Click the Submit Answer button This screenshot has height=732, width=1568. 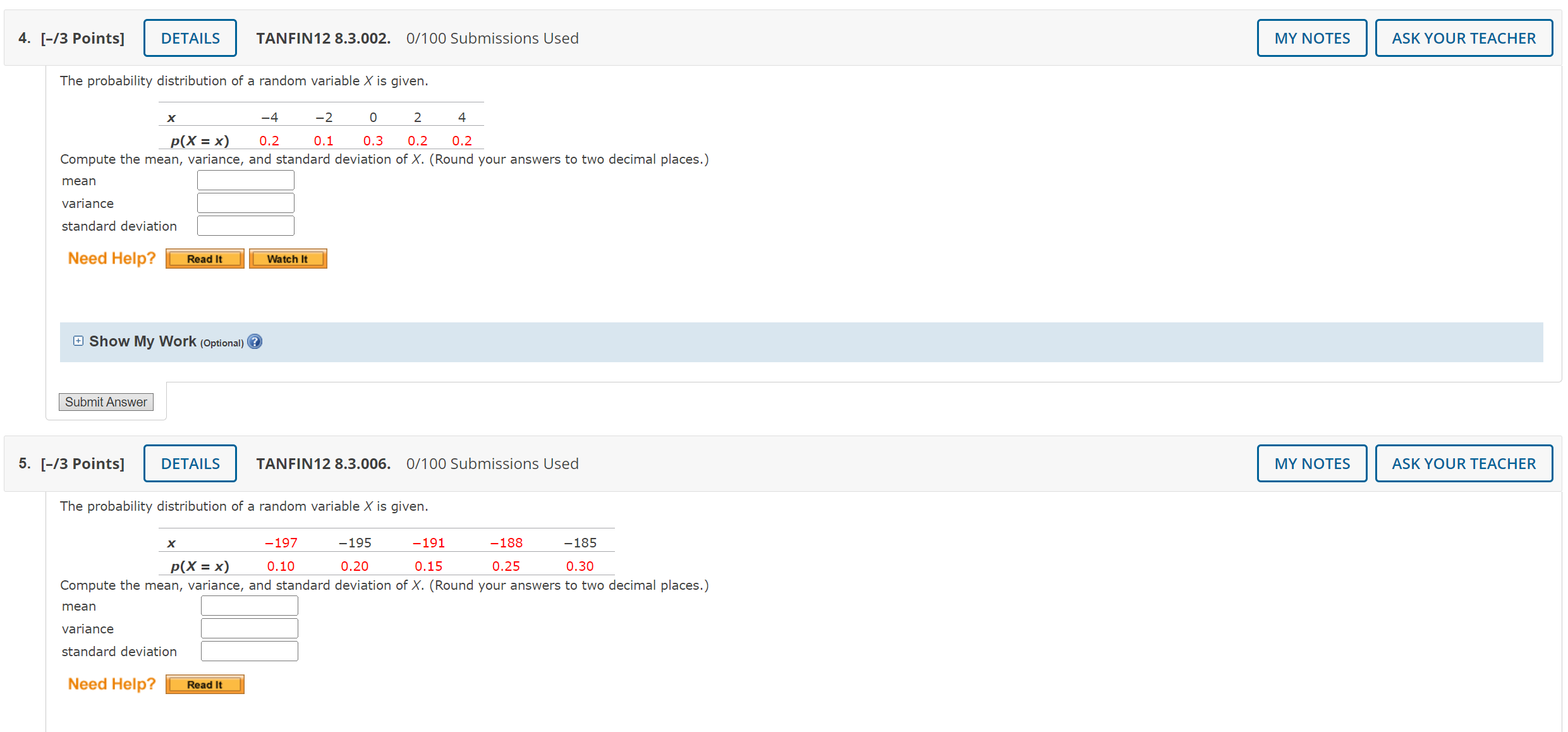pyautogui.click(x=106, y=402)
